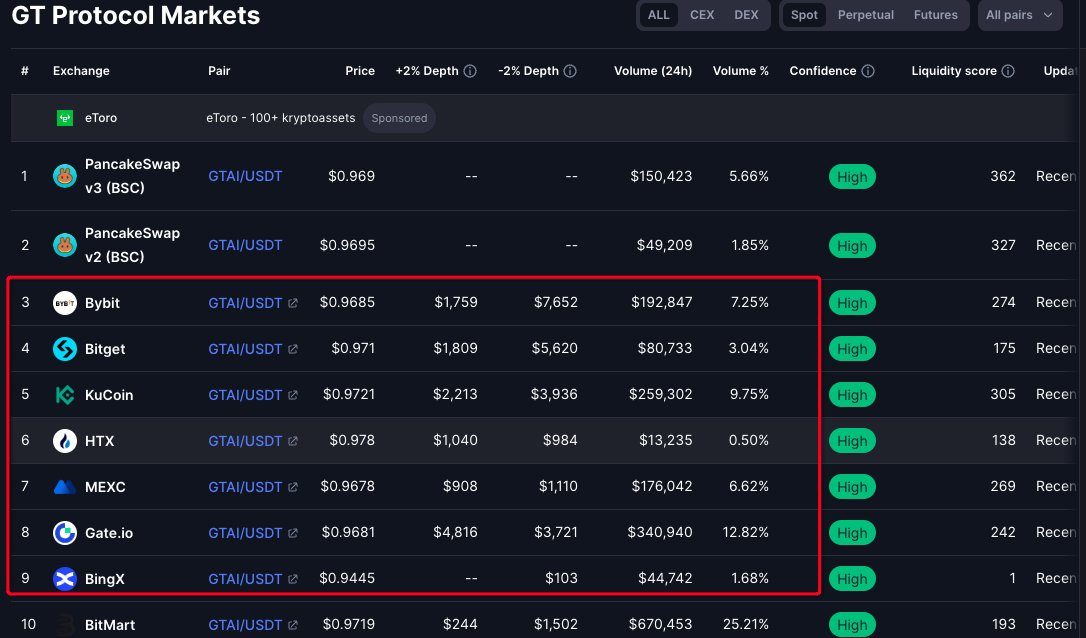This screenshot has width=1086, height=638.
Task: Click PancakeSwap v2 (BSC) exchange logo
Action: click(x=64, y=245)
